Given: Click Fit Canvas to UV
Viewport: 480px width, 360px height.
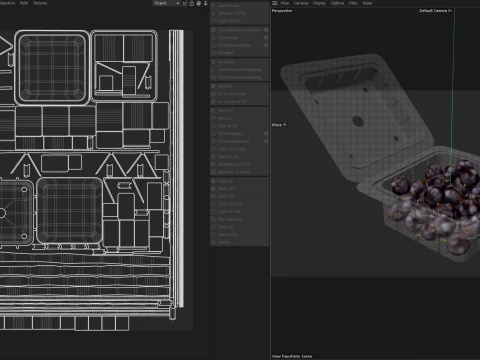Looking at the screenshot, I should pos(239,102).
